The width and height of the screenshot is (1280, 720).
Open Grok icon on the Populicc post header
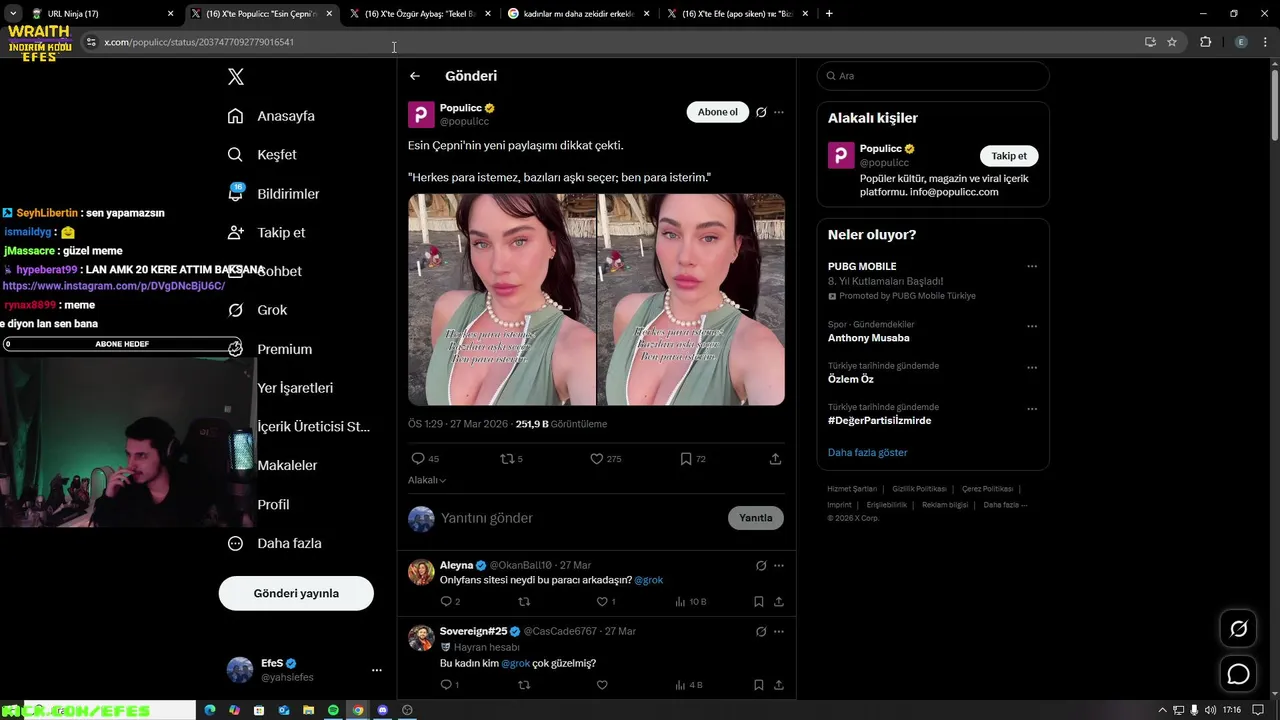[761, 112]
